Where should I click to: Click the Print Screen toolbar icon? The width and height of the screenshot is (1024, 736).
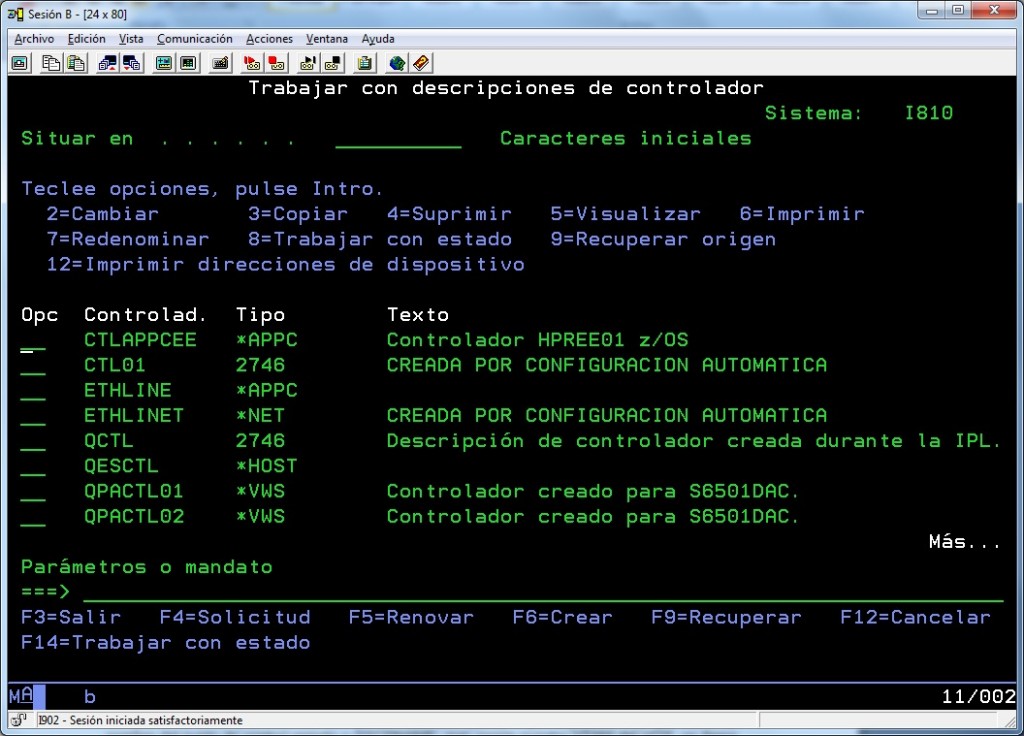(20, 63)
